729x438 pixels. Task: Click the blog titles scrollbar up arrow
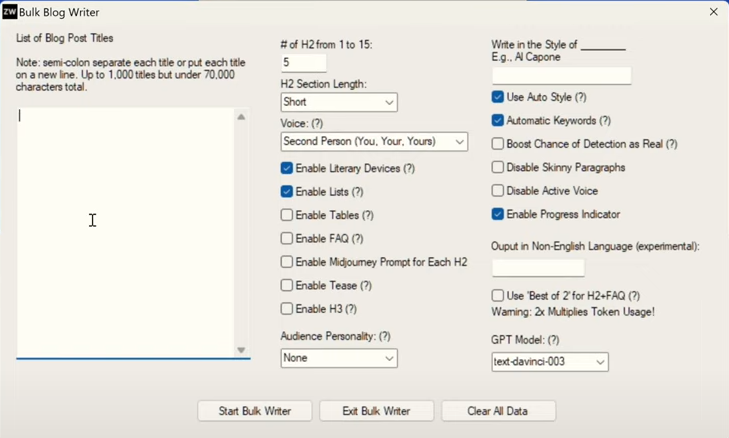[241, 118]
